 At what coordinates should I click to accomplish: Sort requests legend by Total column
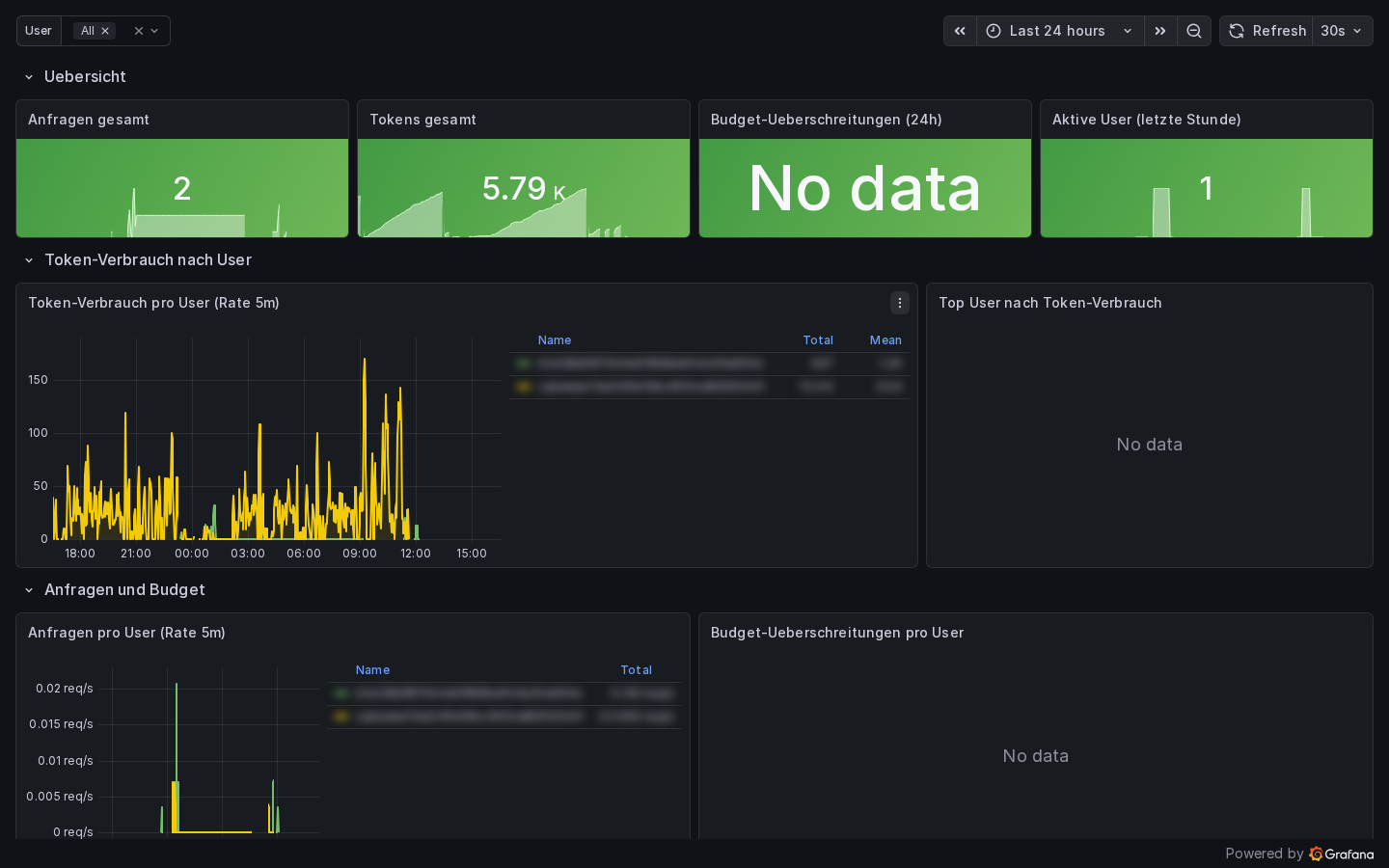point(636,670)
